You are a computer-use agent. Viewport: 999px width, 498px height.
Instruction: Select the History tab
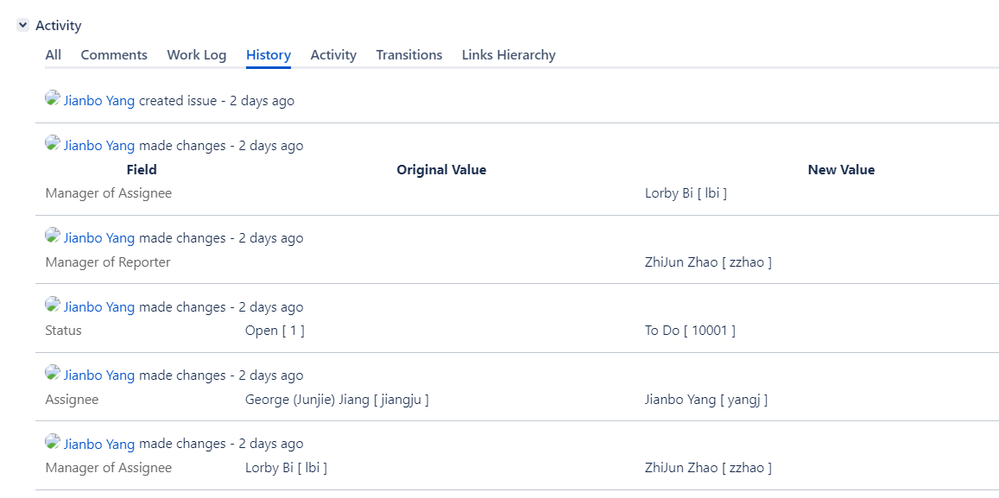click(268, 55)
